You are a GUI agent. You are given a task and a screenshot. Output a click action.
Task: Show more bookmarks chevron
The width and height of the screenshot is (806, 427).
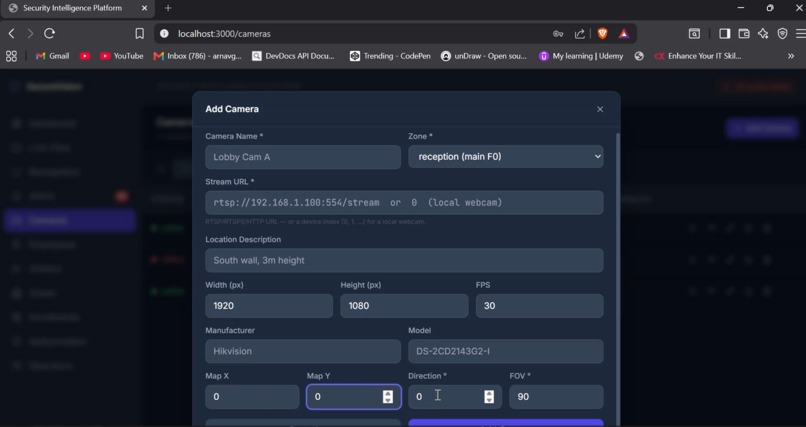click(x=791, y=56)
